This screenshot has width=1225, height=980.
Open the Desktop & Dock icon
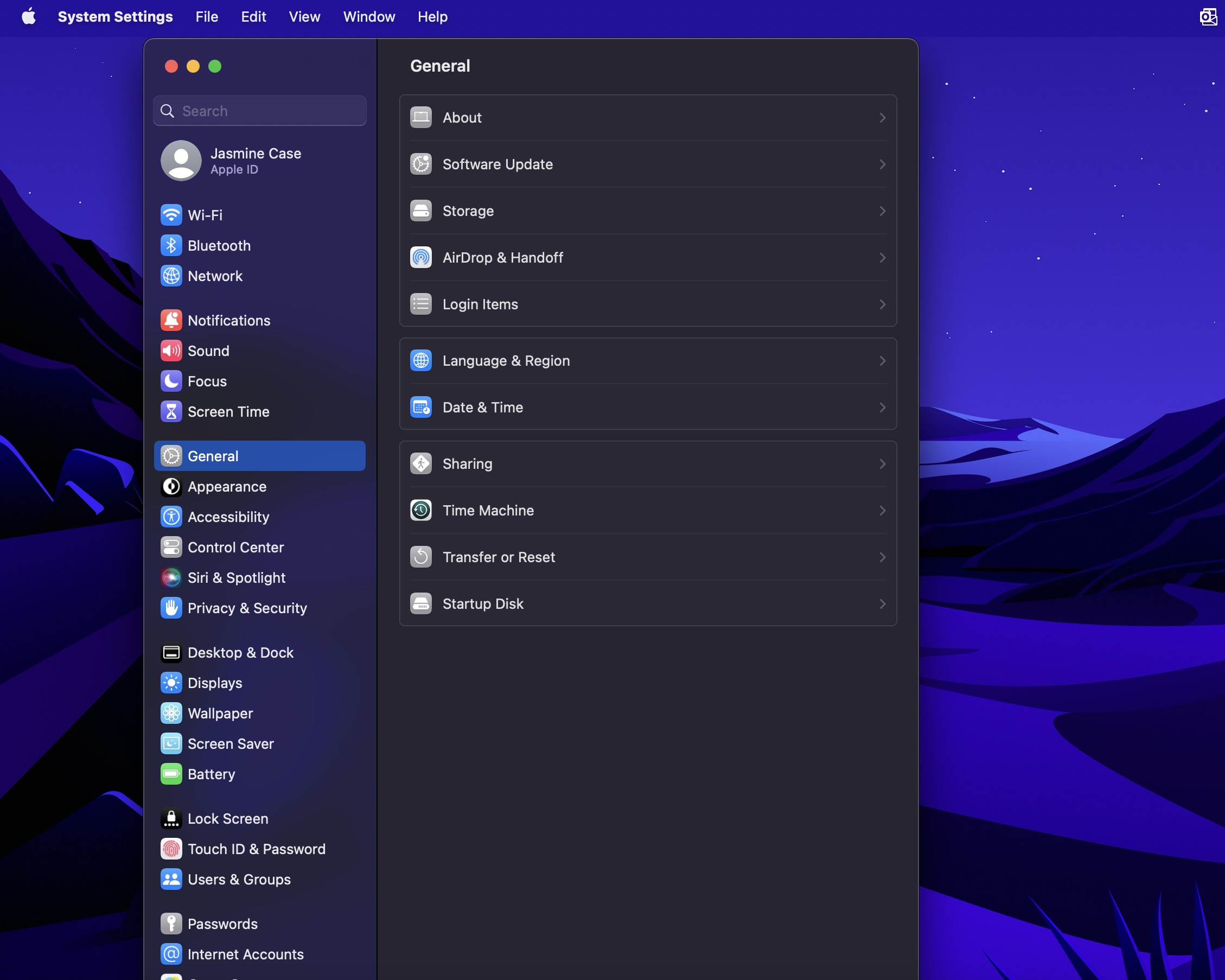coord(171,653)
